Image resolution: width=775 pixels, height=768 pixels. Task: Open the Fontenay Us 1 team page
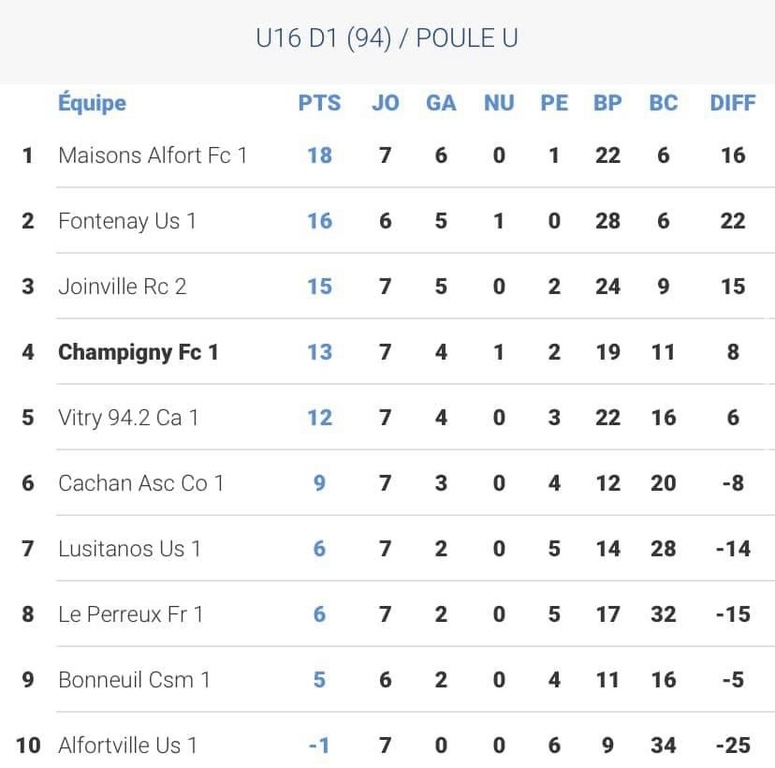pos(127,221)
